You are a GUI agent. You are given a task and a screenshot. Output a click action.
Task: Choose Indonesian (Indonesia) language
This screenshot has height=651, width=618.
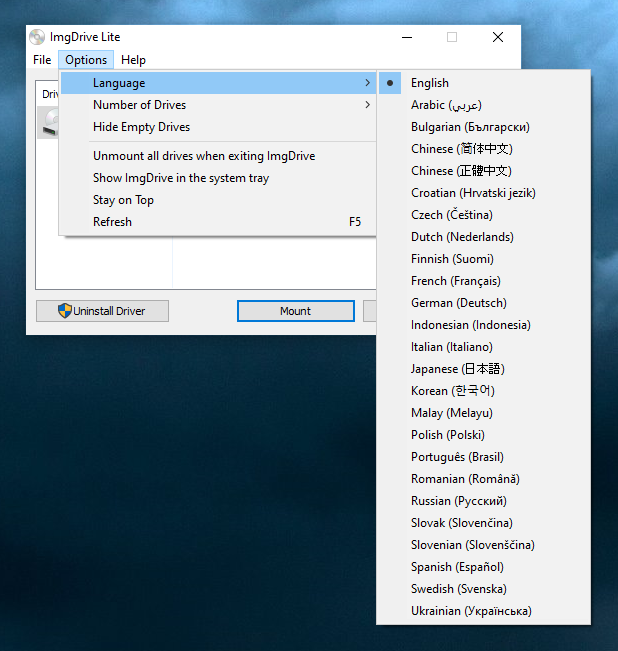click(x=484, y=325)
